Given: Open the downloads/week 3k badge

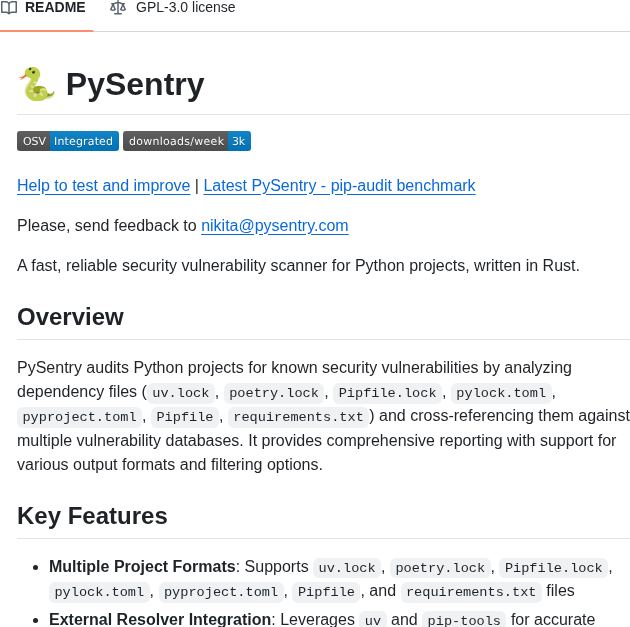Looking at the screenshot, I should 187,141.
